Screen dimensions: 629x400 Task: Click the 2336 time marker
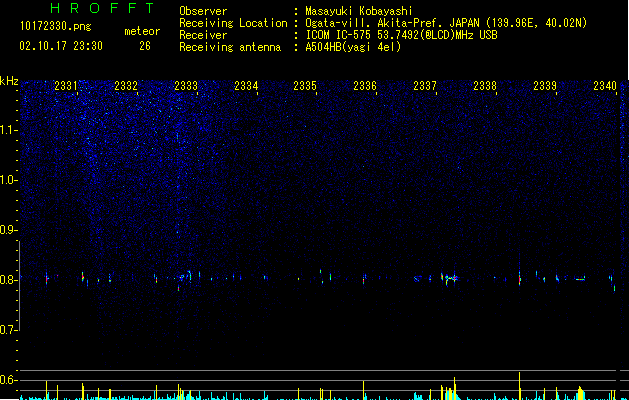coord(365,86)
